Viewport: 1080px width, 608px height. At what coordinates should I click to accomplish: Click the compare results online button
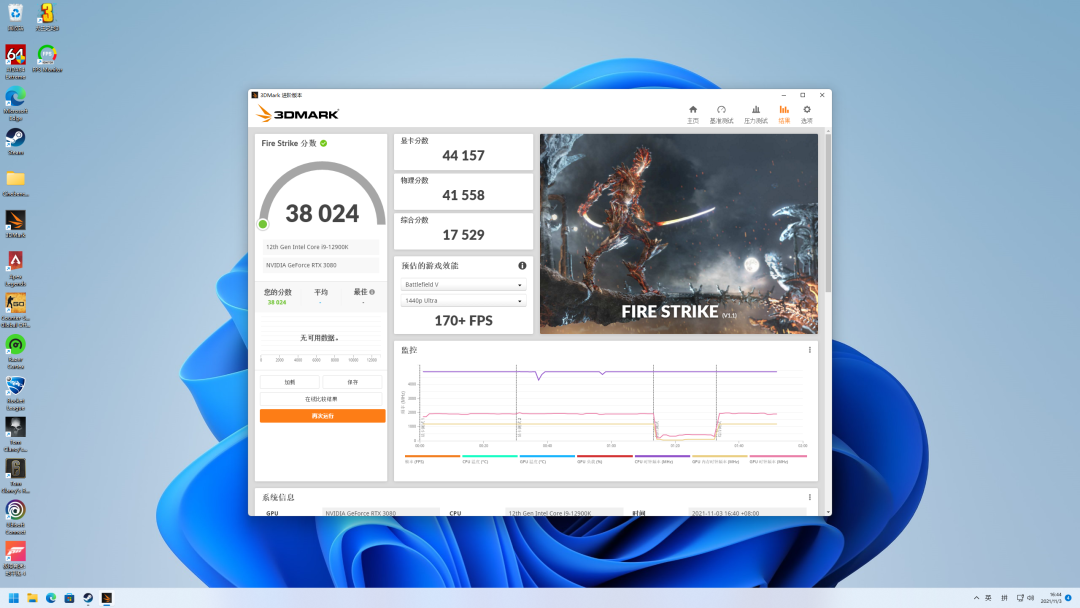(321, 399)
